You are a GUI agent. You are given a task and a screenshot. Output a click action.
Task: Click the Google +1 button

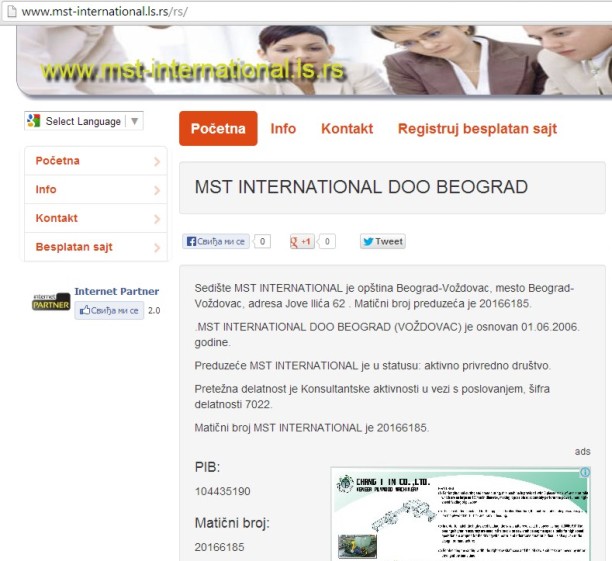click(x=302, y=242)
